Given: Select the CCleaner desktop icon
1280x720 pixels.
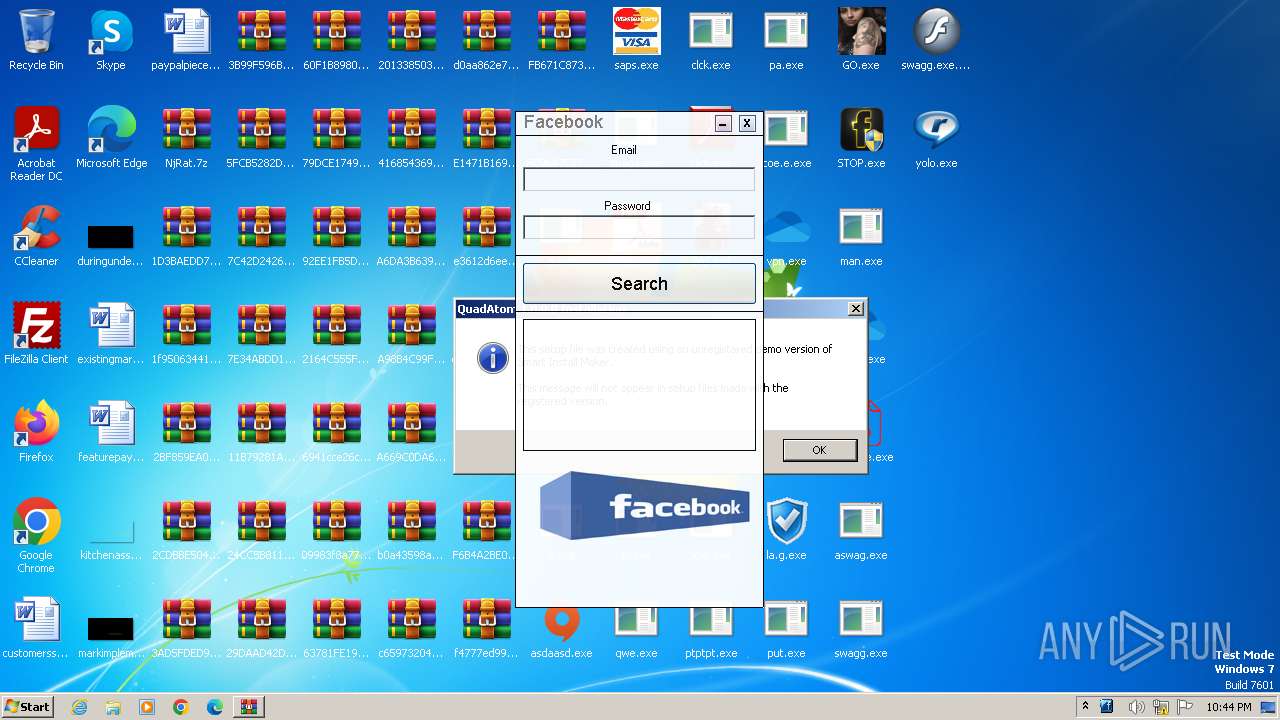Looking at the screenshot, I should point(36,236).
